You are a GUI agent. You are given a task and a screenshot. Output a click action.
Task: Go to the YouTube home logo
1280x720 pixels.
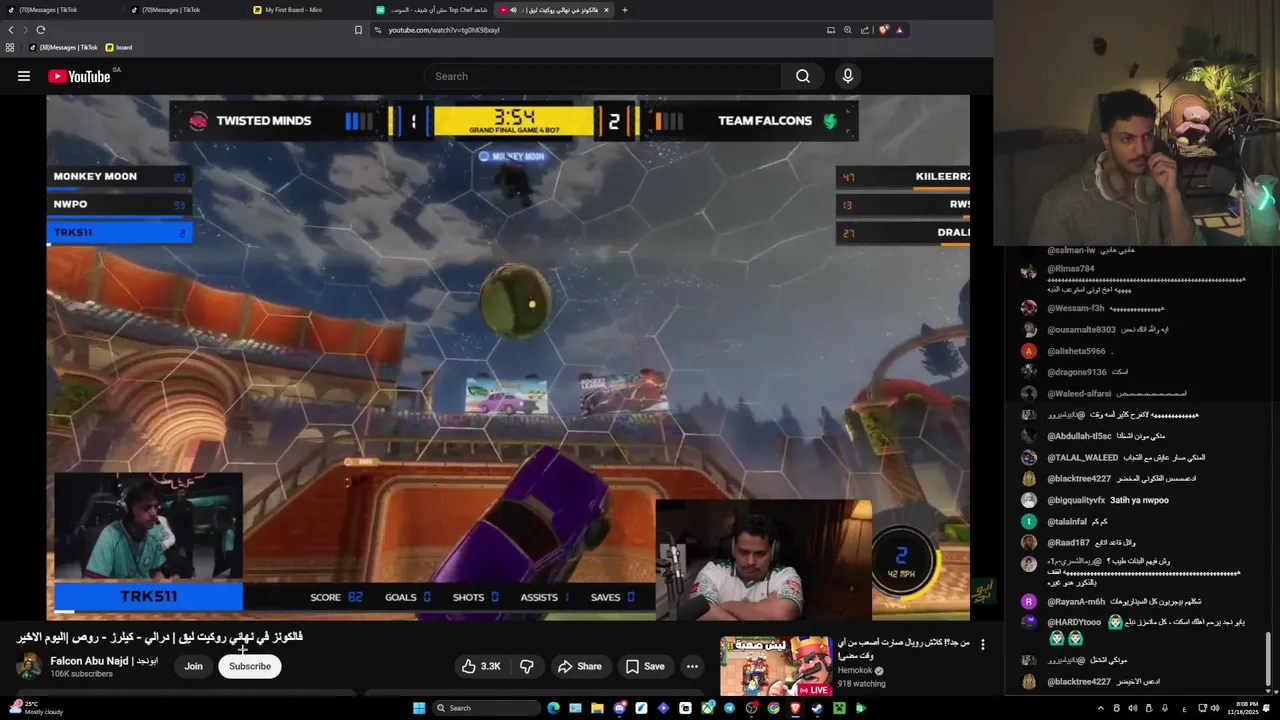(x=78, y=76)
